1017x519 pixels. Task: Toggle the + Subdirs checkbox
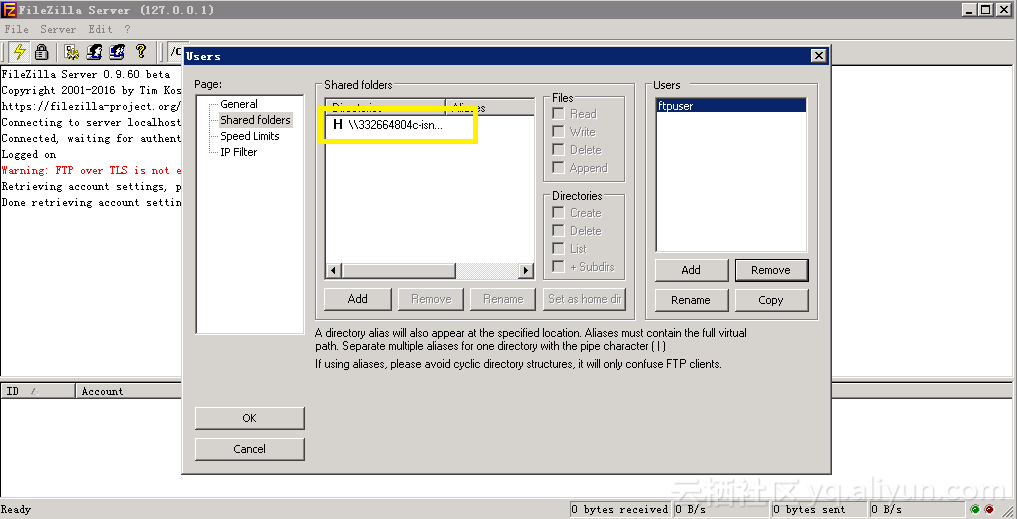558,267
